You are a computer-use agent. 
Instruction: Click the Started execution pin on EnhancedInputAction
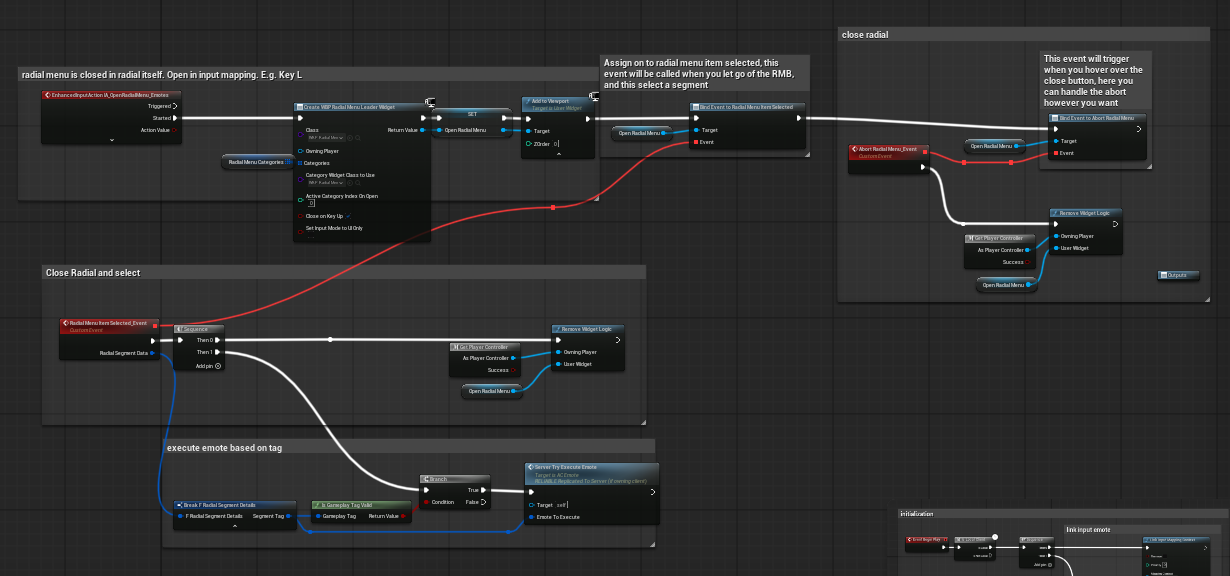pyautogui.click(x=175, y=117)
